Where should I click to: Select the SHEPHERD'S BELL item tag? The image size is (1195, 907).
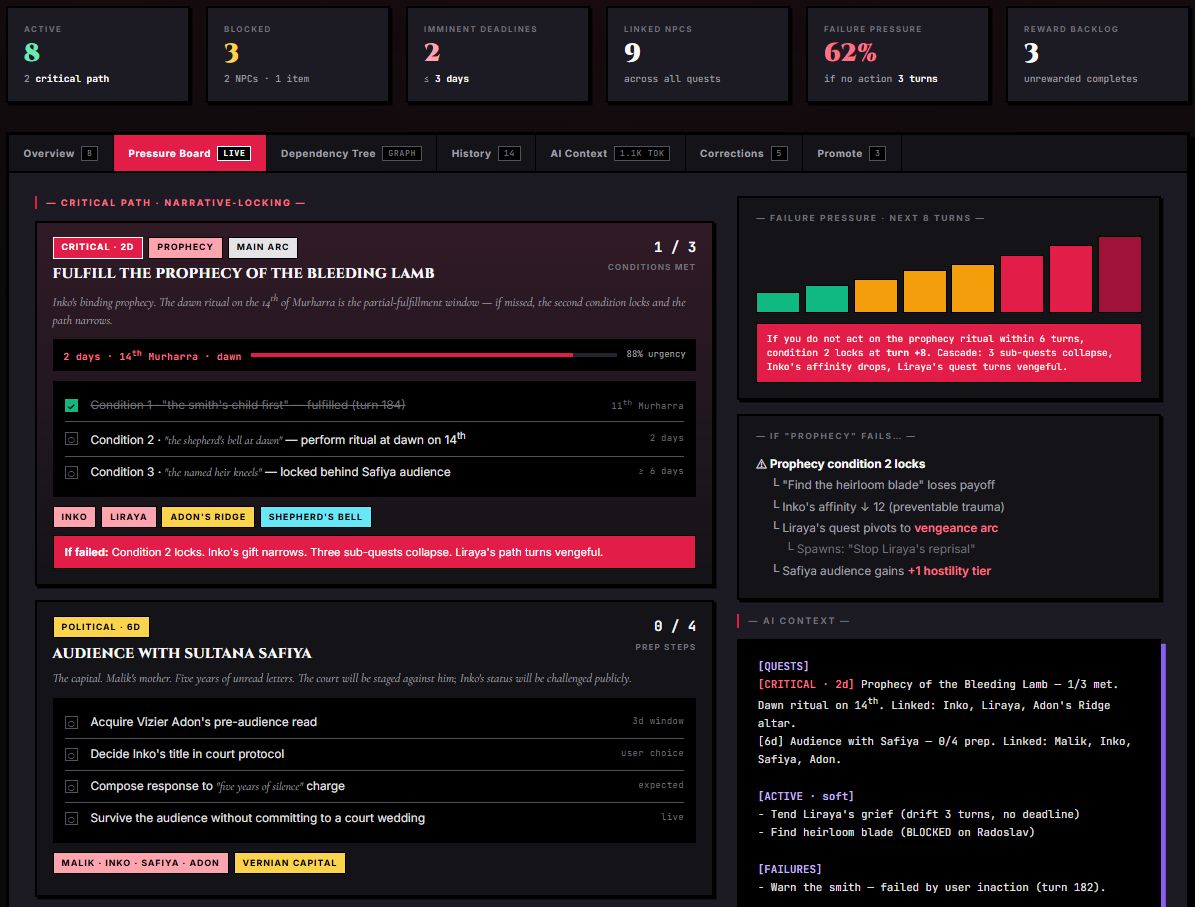coord(316,517)
